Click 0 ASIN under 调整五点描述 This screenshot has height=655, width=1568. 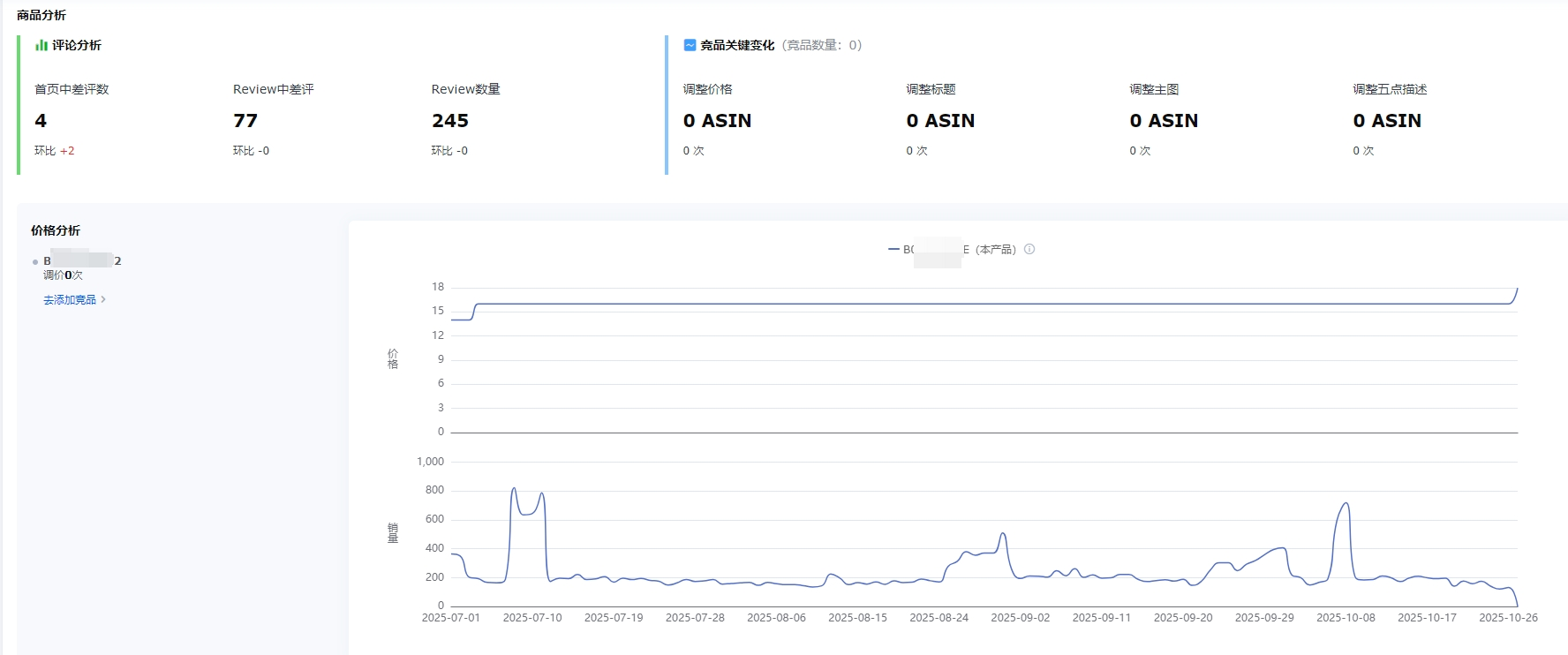1387,121
